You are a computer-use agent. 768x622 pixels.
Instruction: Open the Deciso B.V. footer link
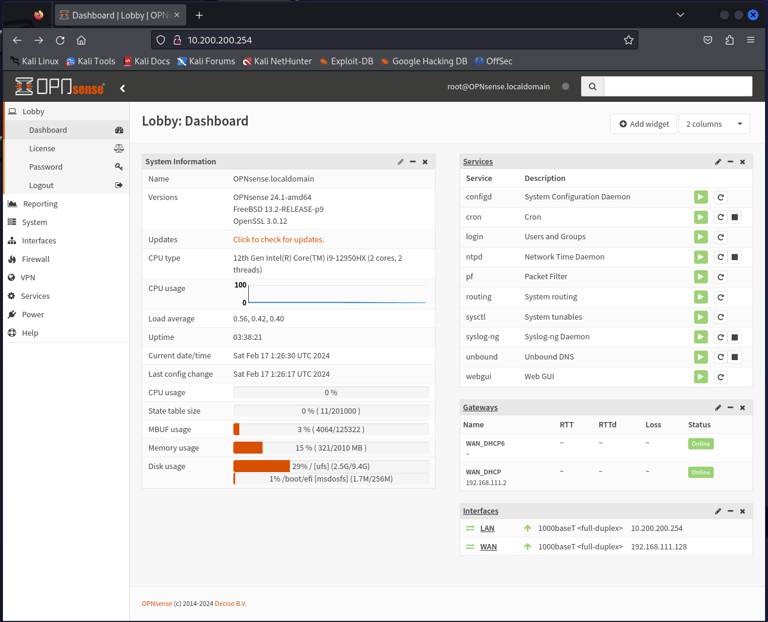coord(230,604)
